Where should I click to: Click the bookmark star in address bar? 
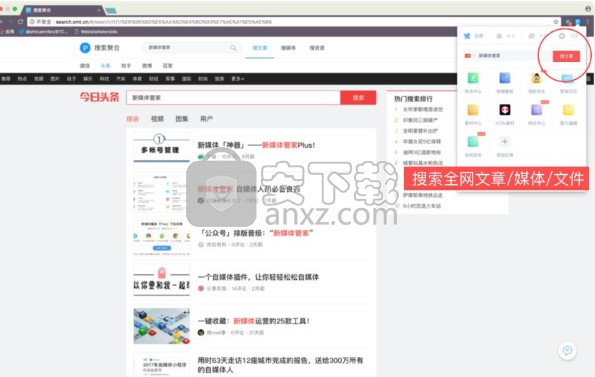tap(556, 22)
